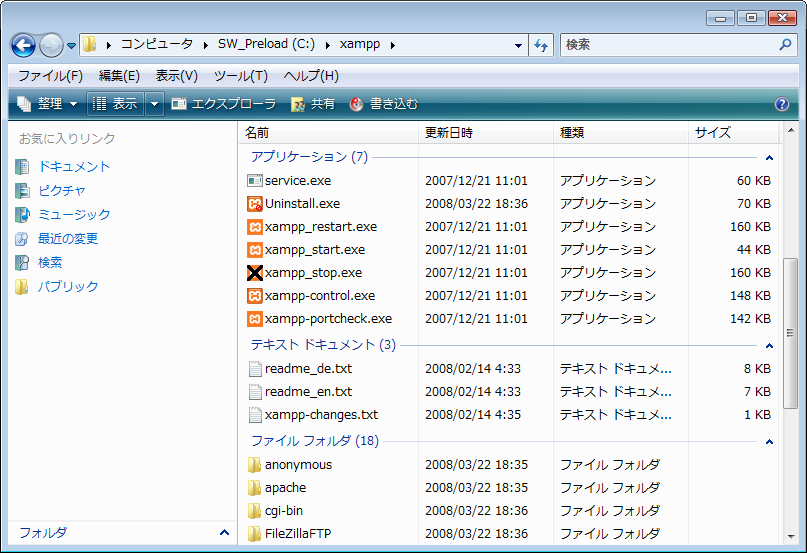Select the FileZillaFTP folder icon
Viewport: 807px width, 553px height.
pyautogui.click(x=254, y=534)
